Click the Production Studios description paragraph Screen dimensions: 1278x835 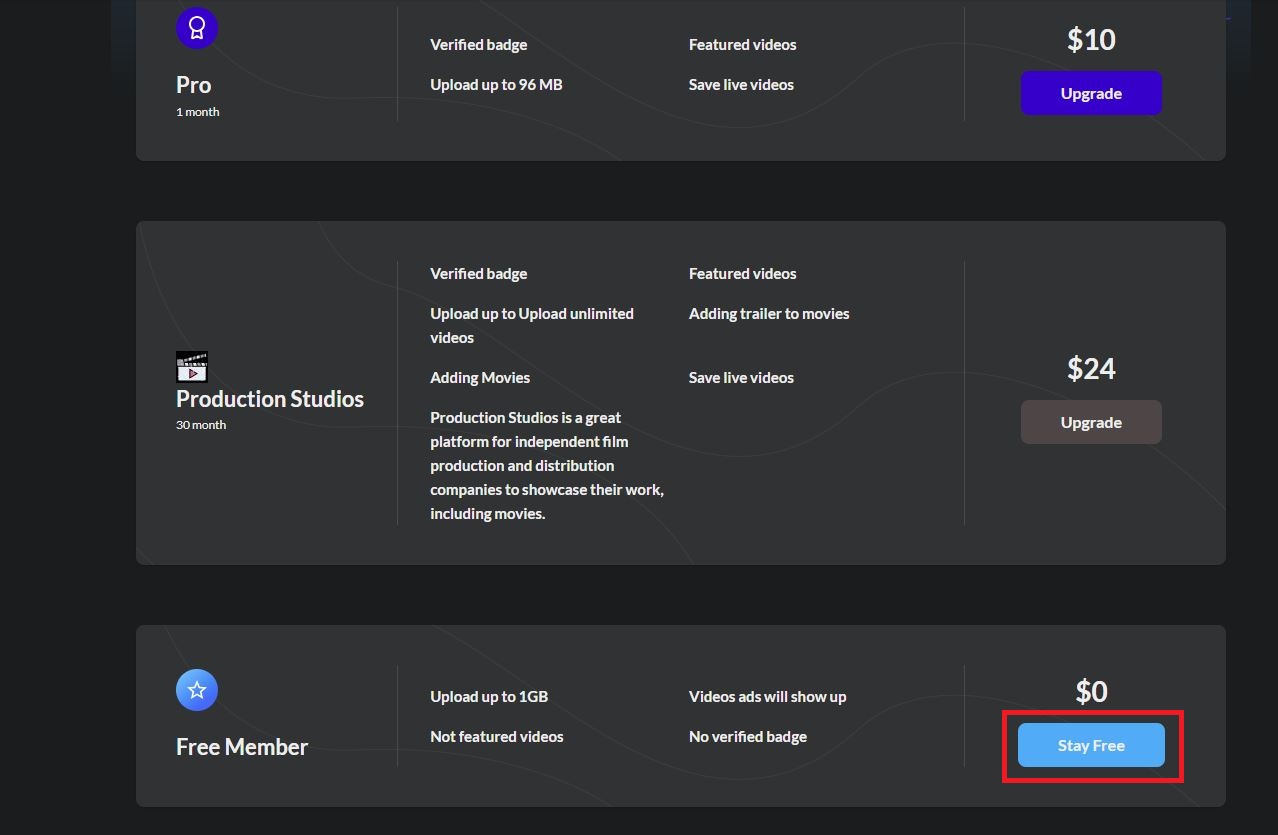point(547,465)
